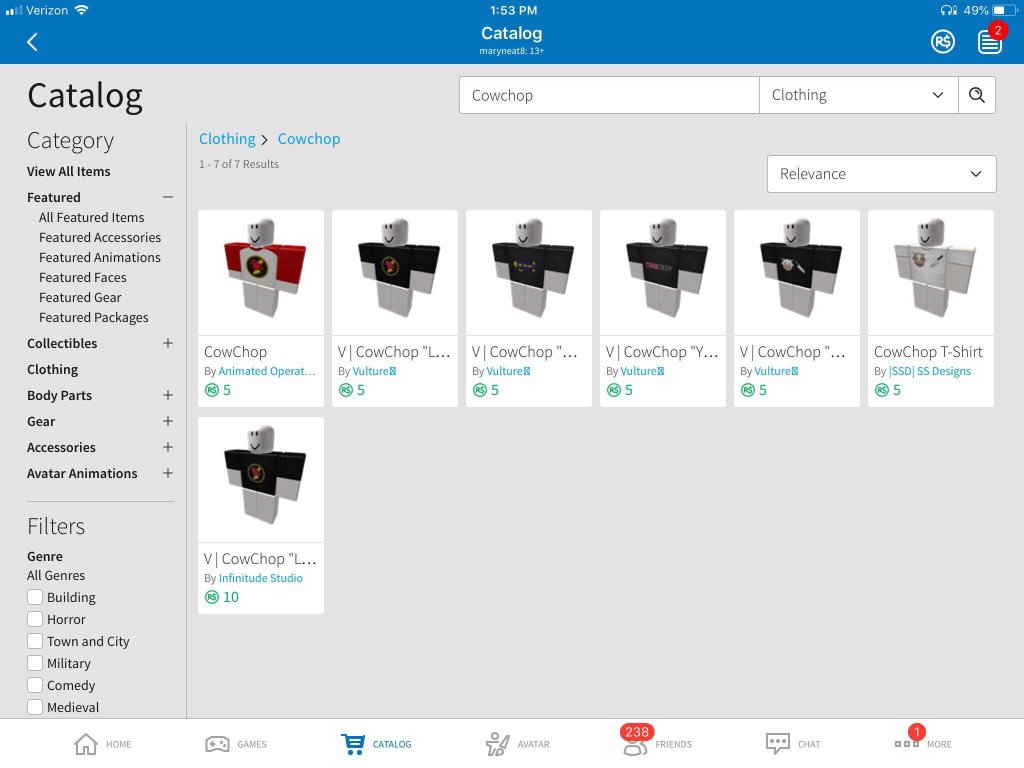Go back with the back arrow
Screen dimensions: 1024x768
click(32, 42)
